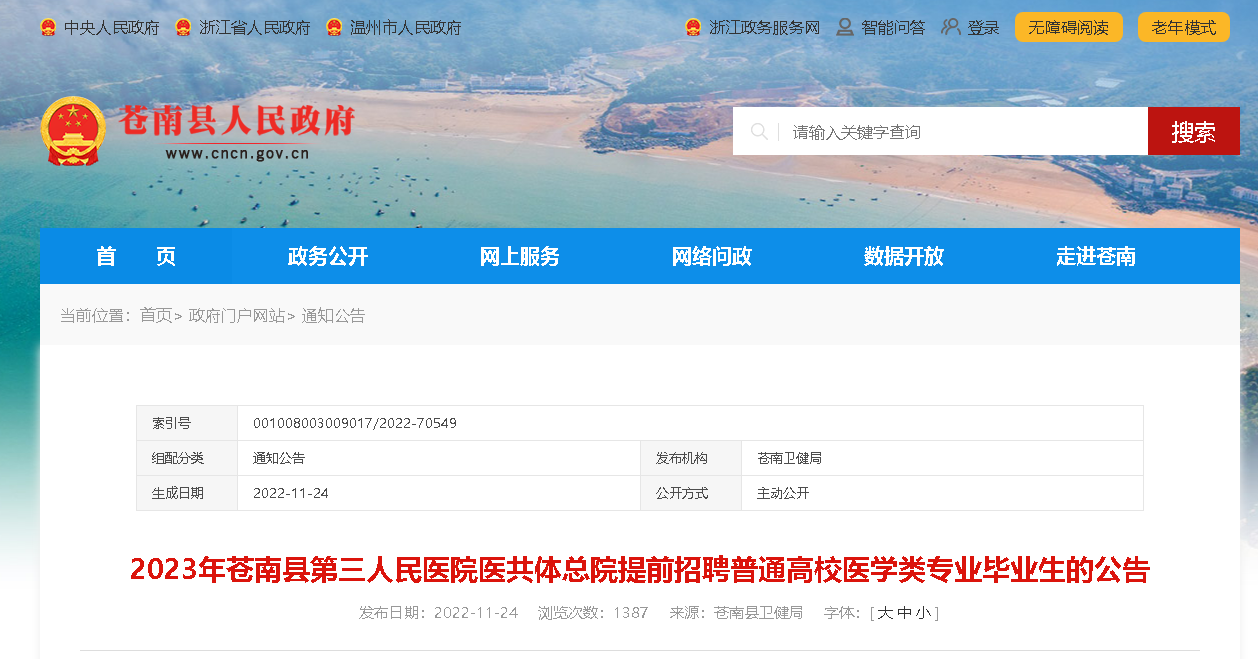Click 通知公告 in the breadcrumb
This screenshot has height=659, width=1258.
[334, 316]
